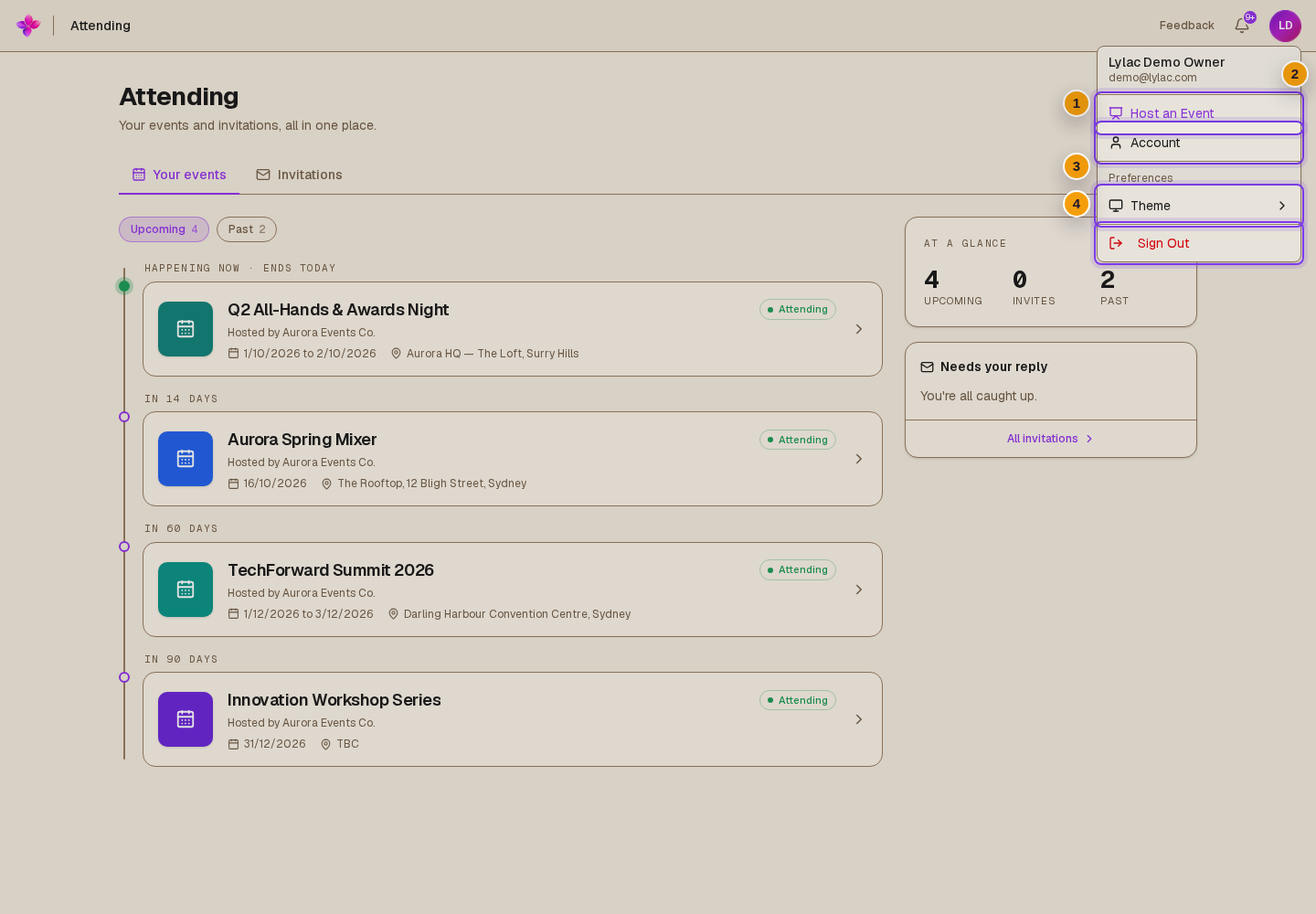Filter by Upcoming events
The width and height of the screenshot is (1316, 914).
164,229
